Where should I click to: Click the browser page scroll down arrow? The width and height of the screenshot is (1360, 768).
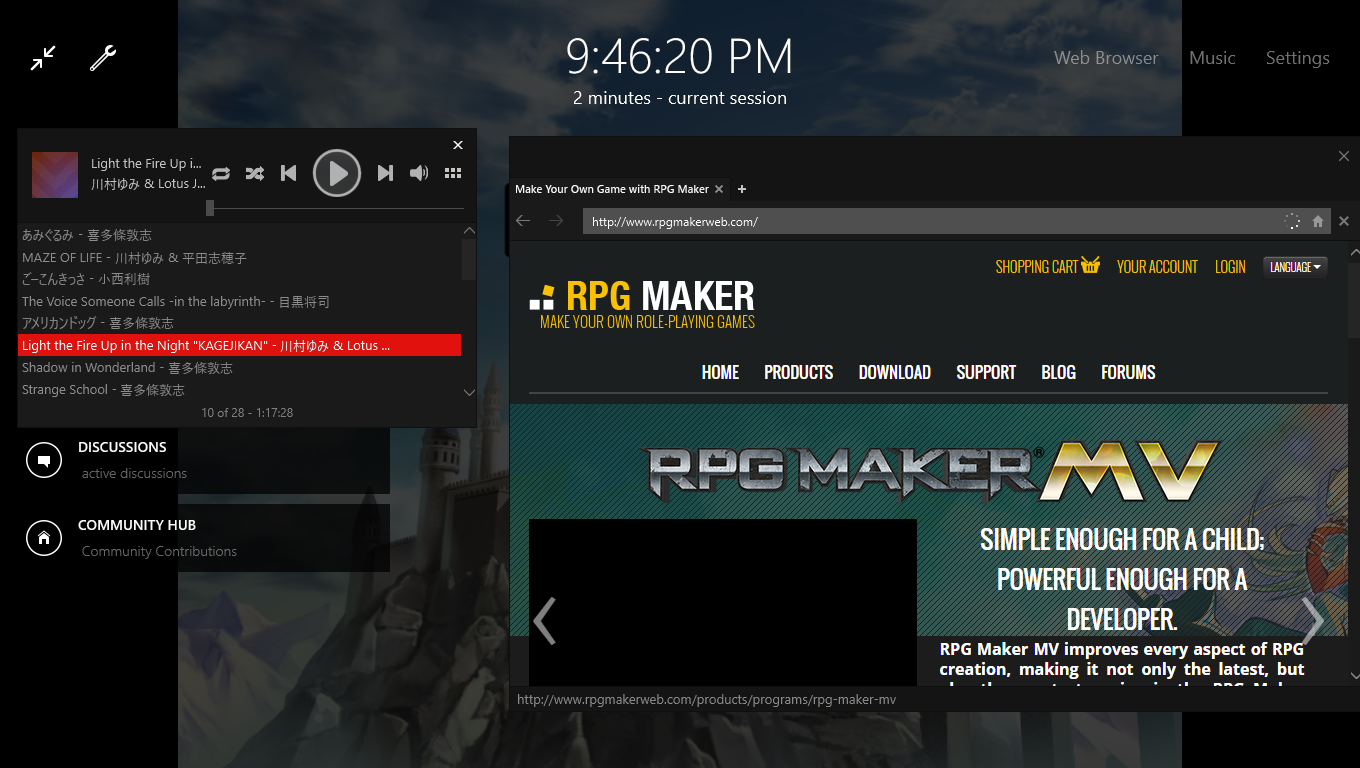pos(1354,676)
